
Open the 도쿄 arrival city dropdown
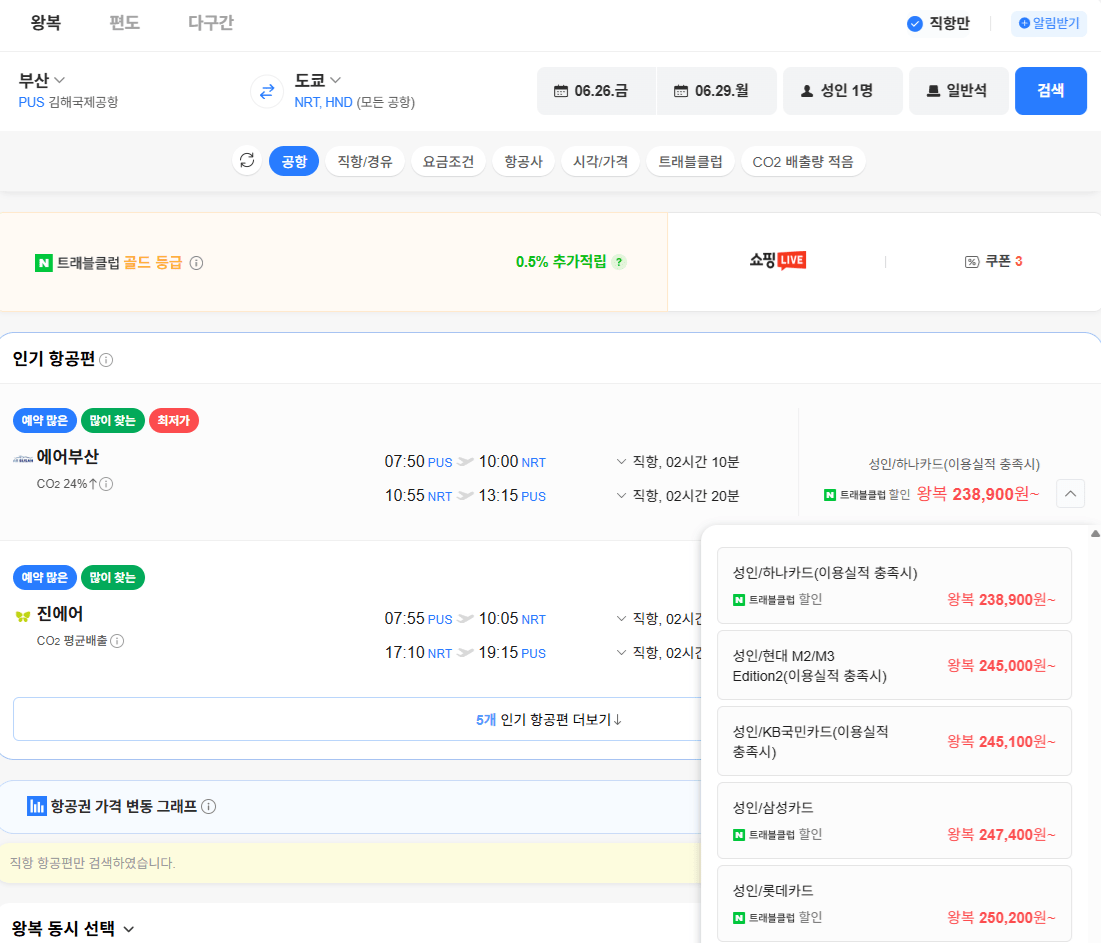tap(317, 80)
